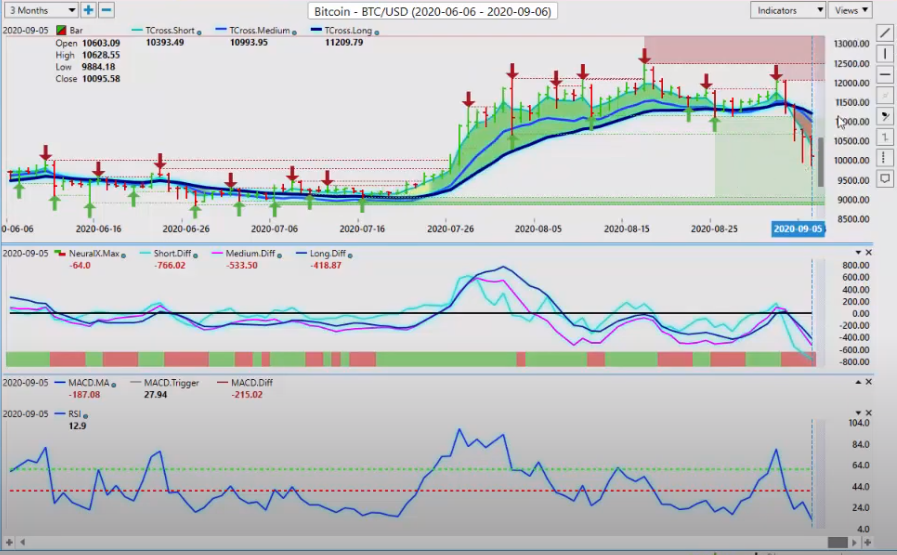This screenshot has height=555, width=897.
Task: Select the vertical dotted line tool
Action: 884,157
